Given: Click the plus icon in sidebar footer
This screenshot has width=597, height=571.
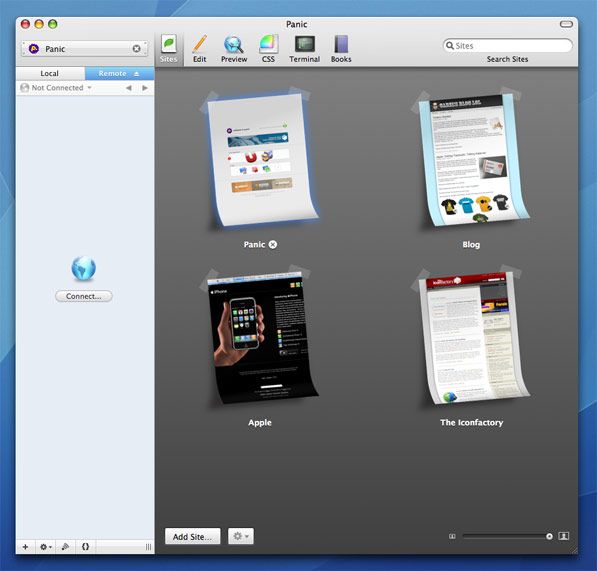Looking at the screenshot, I should [x=25, y=547].
